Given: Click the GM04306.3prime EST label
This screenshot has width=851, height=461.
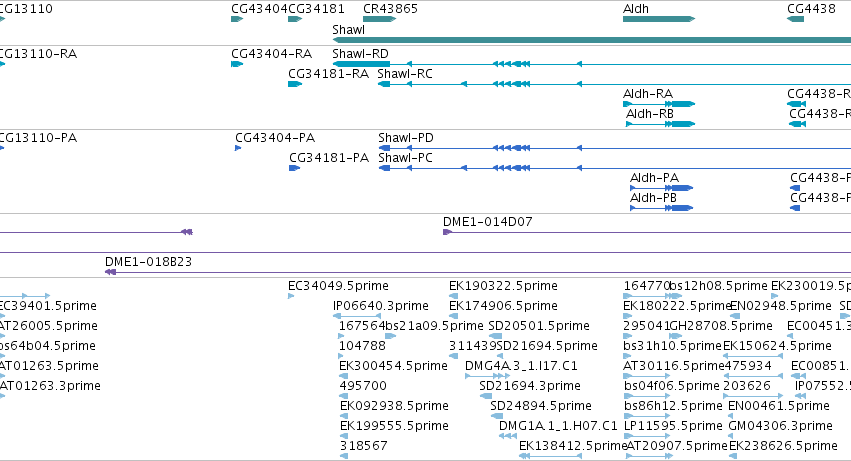Looking at the screenshot, I should pyautogui.click(x=780, y=427).
